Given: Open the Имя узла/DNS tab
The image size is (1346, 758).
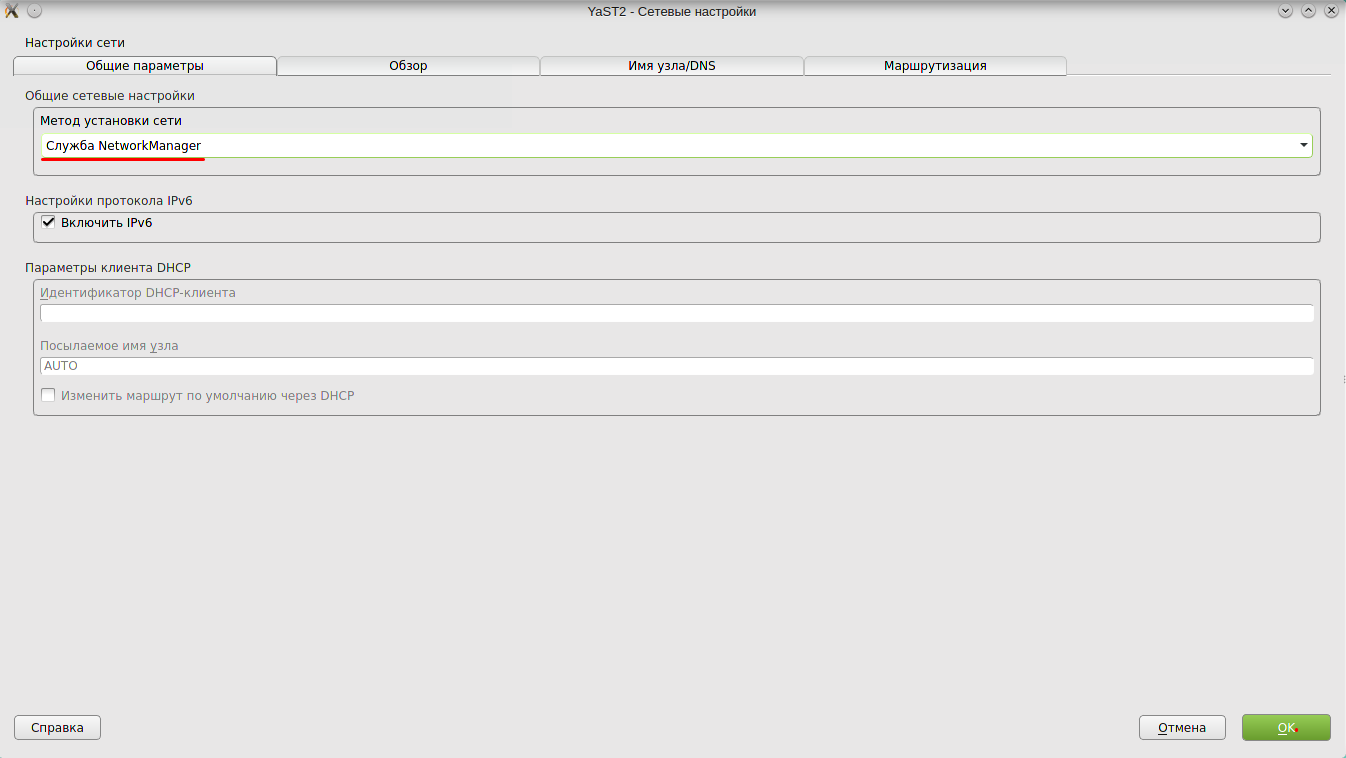Looking at the screenshot, I should (x=672, y=66).
